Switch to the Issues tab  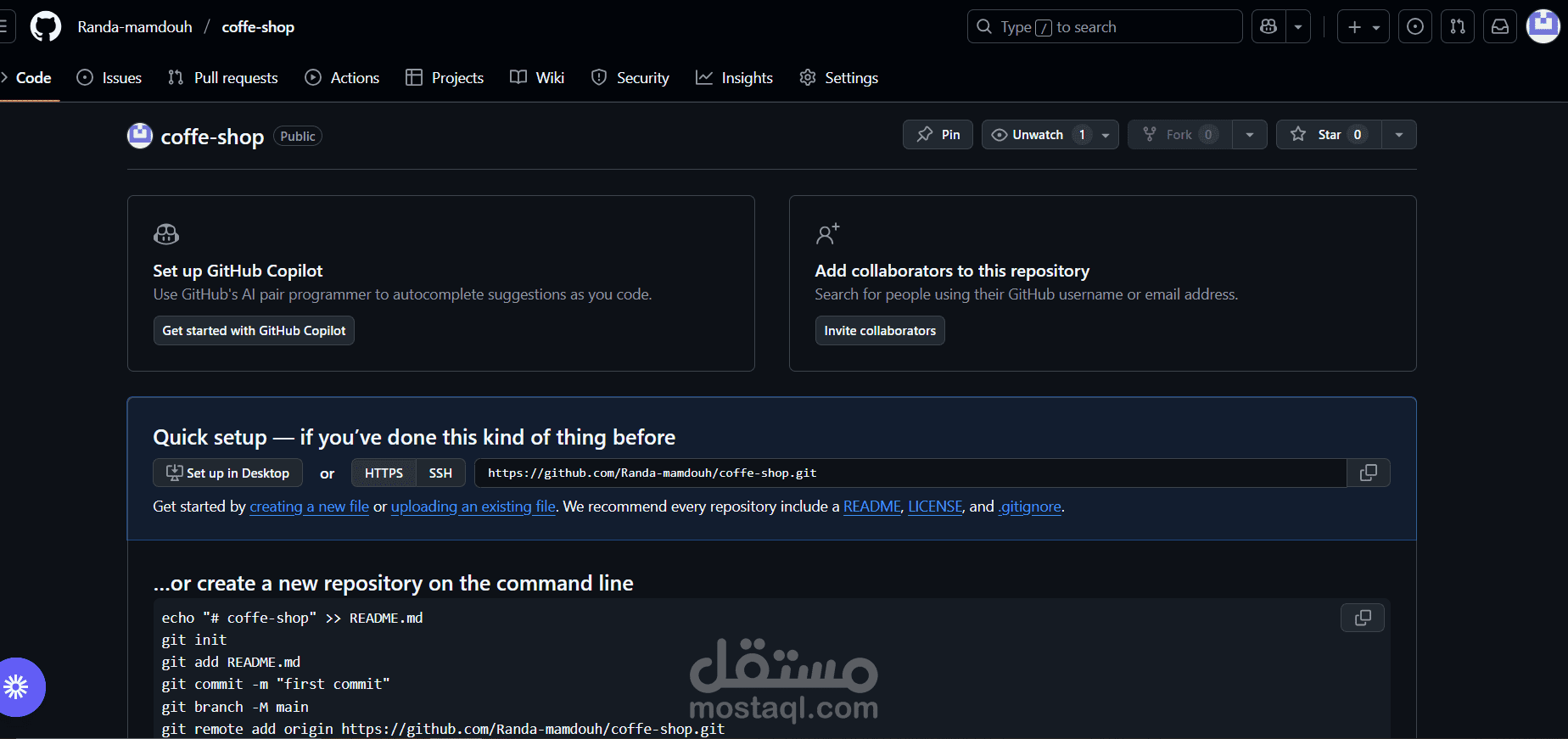[109, 78]
